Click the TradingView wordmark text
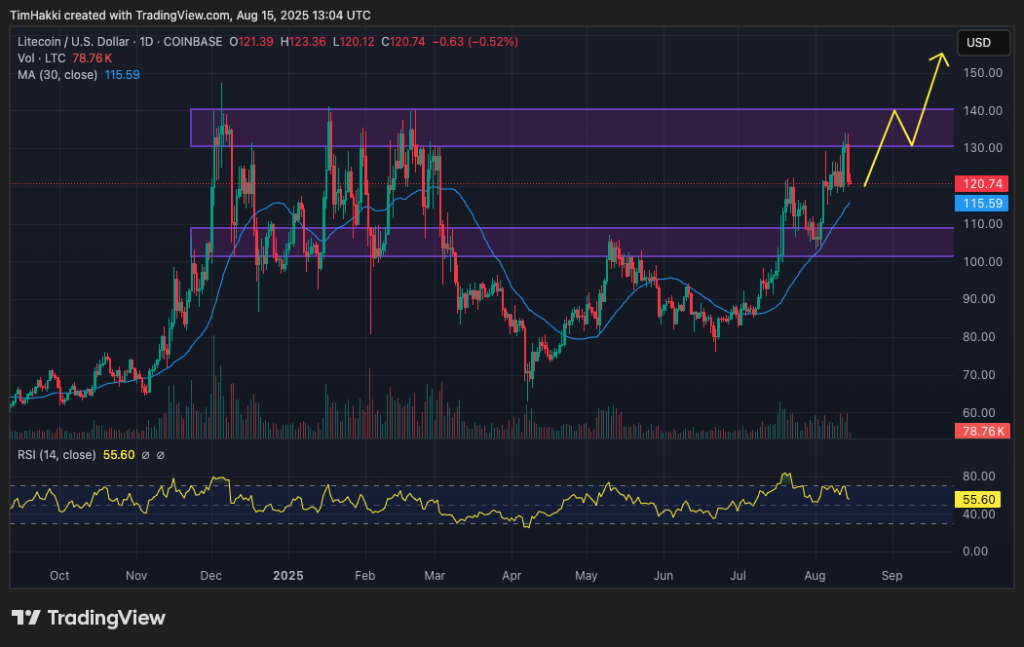This screenshot has height=647, width=1024. pos(107,619)
